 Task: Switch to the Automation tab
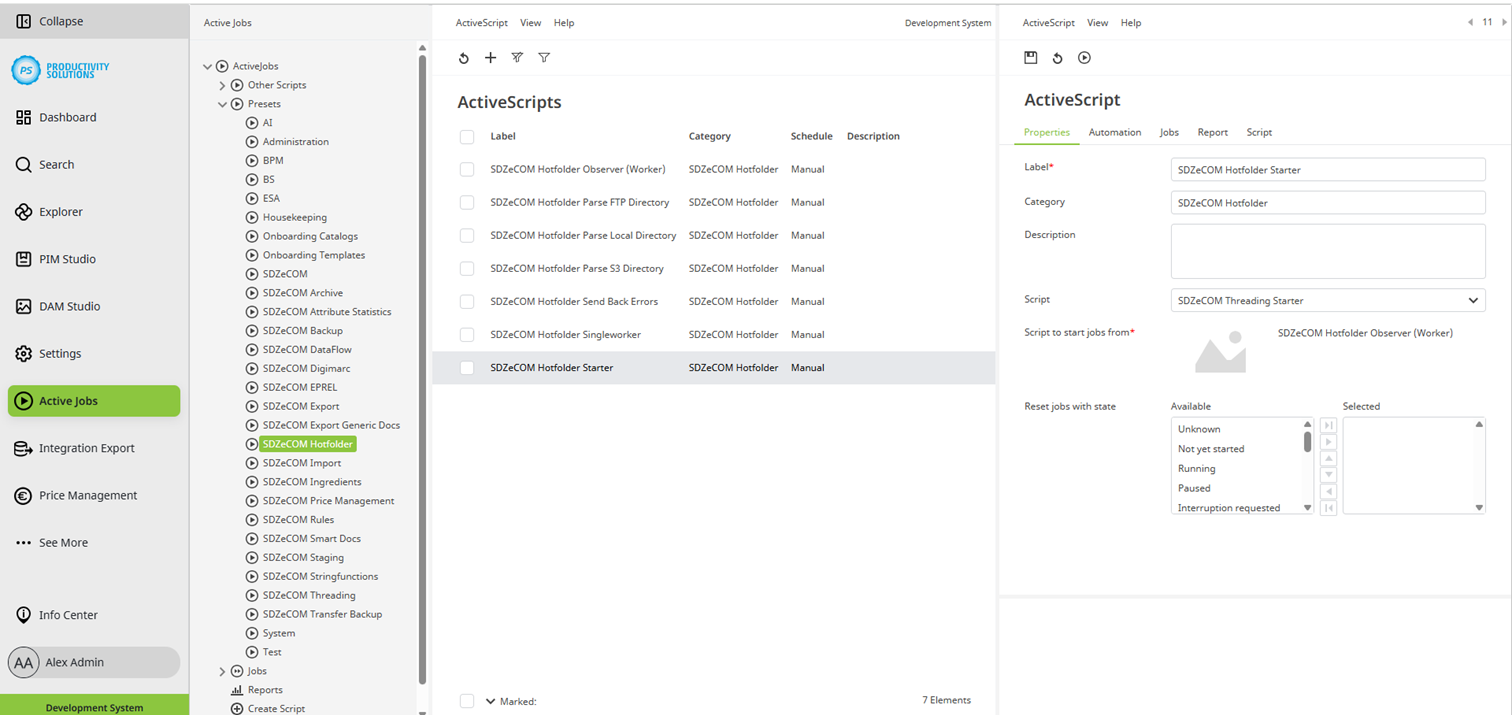click(1114, 132)
